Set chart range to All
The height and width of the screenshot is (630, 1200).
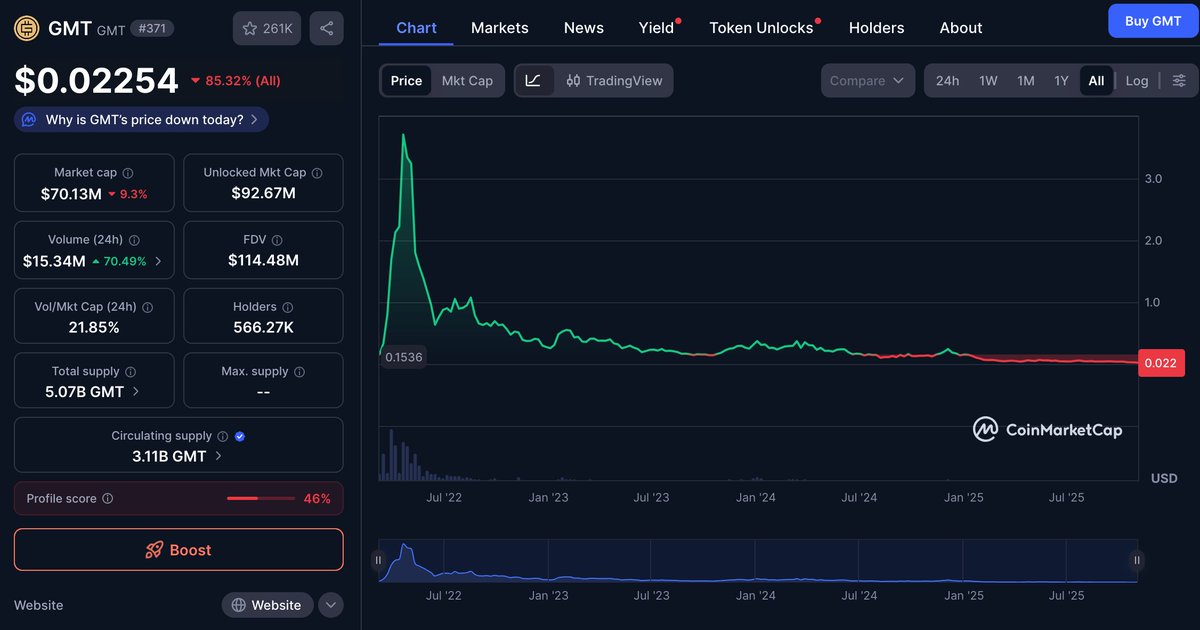pos(1097,81)
